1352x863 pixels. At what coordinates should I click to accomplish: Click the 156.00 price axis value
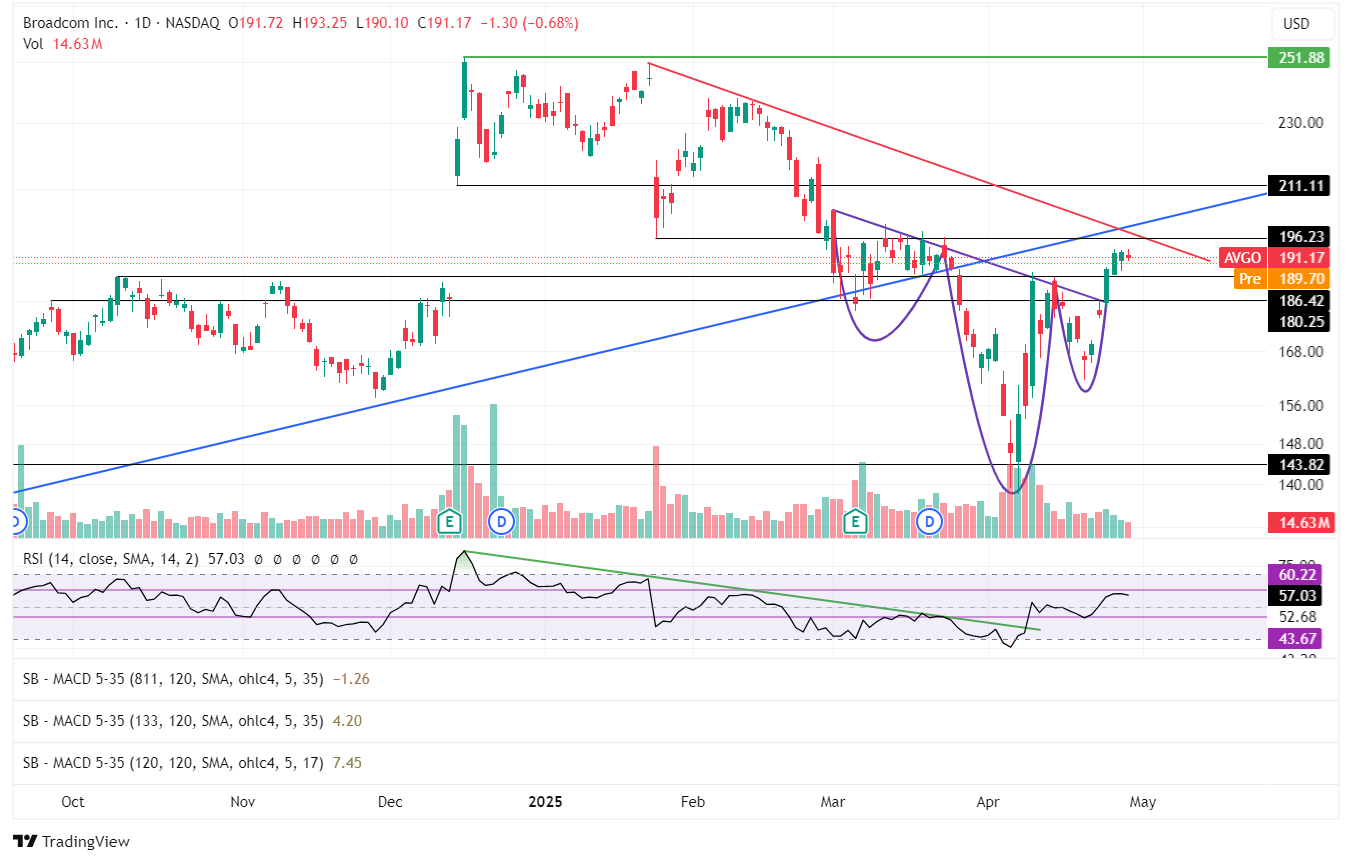[x=1301, y=406]
